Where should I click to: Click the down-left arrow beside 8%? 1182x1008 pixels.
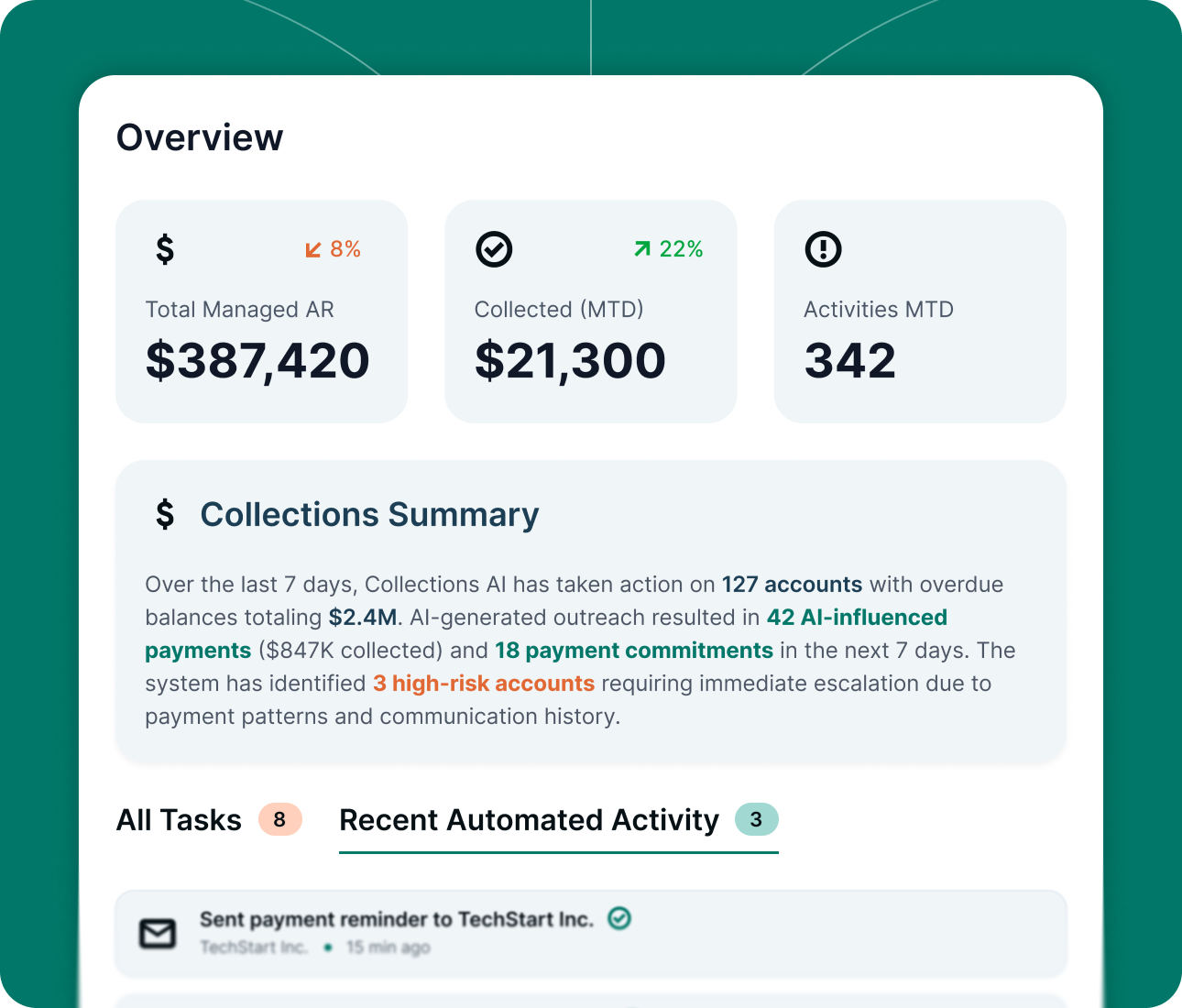[x=313, y=249]
